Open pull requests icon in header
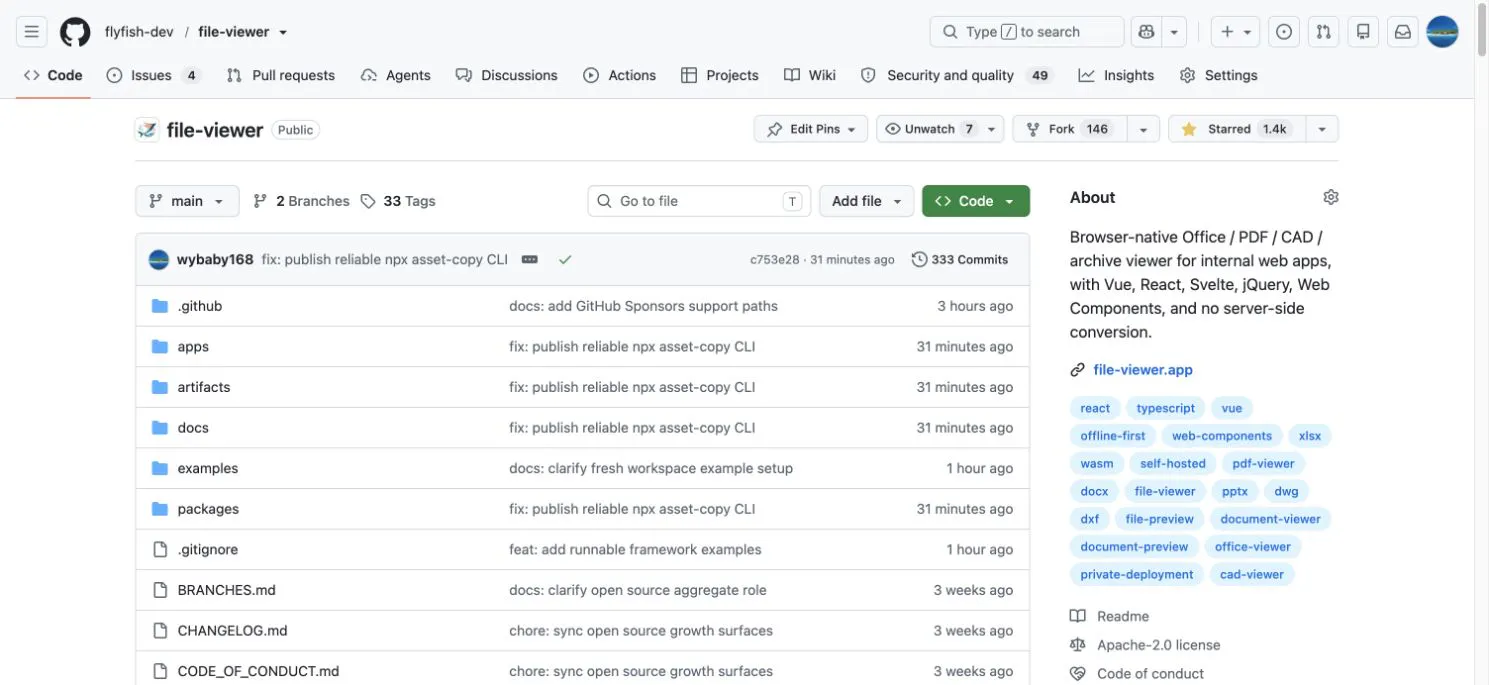The width and height of the screenshot is (1489, 685). pyautogui.click(x=1324, y=32)
